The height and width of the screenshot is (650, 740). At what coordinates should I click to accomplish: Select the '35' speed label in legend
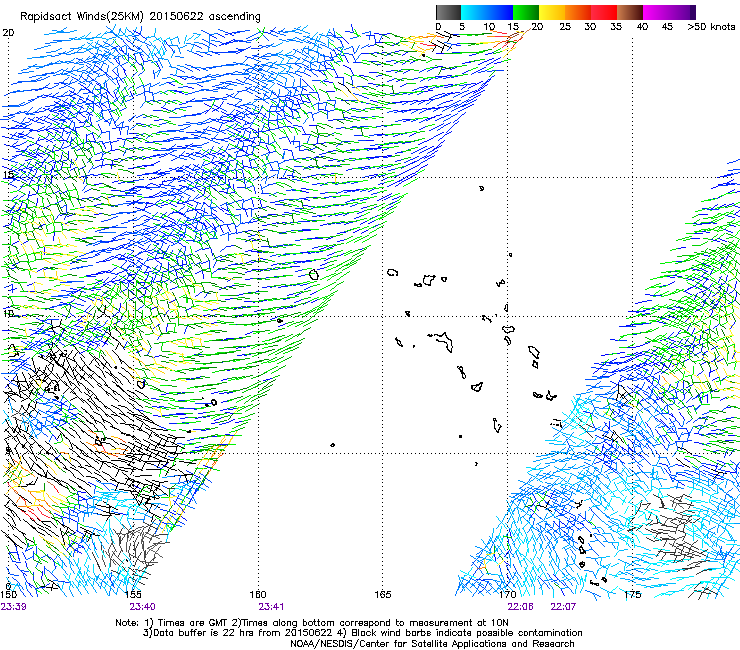616,27
